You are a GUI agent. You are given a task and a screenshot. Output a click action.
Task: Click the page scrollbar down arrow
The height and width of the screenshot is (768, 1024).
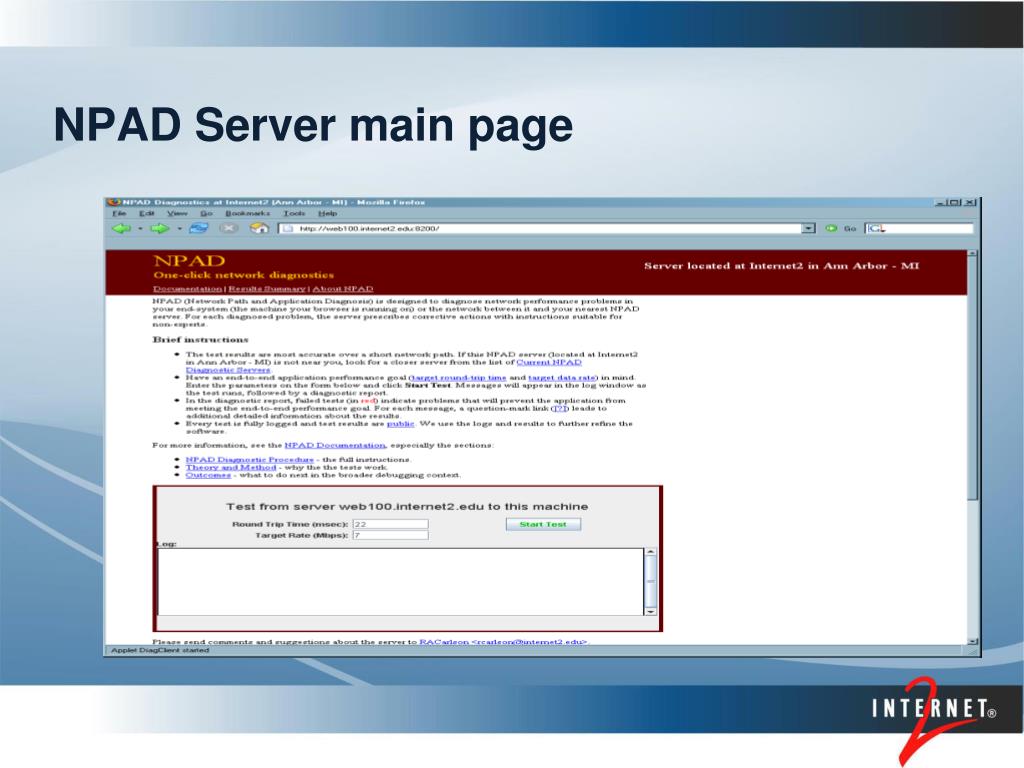pyautogui.click(x=972, y=641)
